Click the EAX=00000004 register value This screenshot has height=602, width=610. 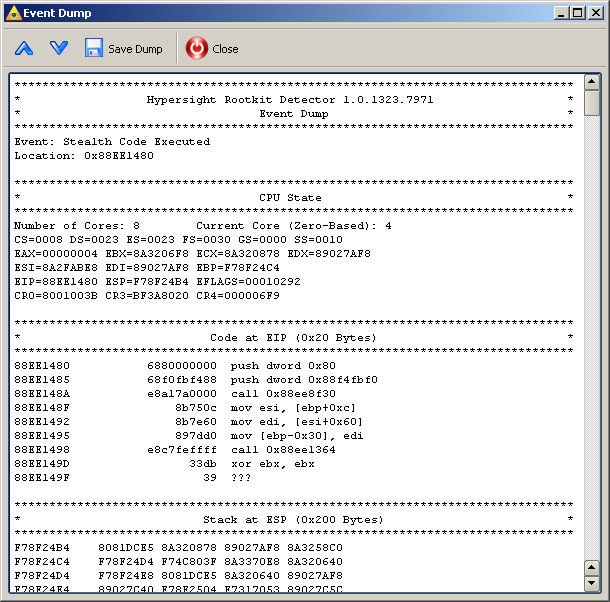click(56, 254)
